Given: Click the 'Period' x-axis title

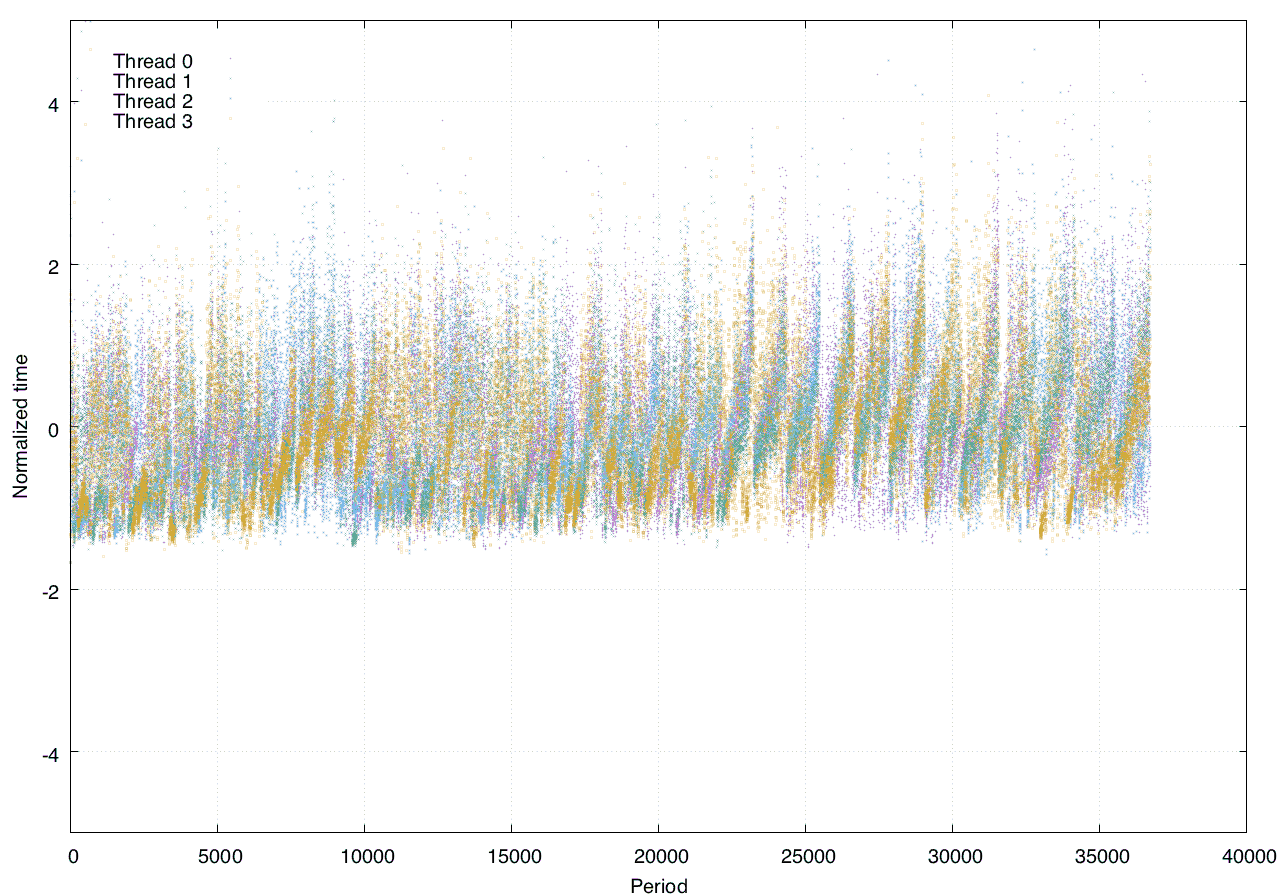Looking at the screenshot, I should [x=659, y=885].
